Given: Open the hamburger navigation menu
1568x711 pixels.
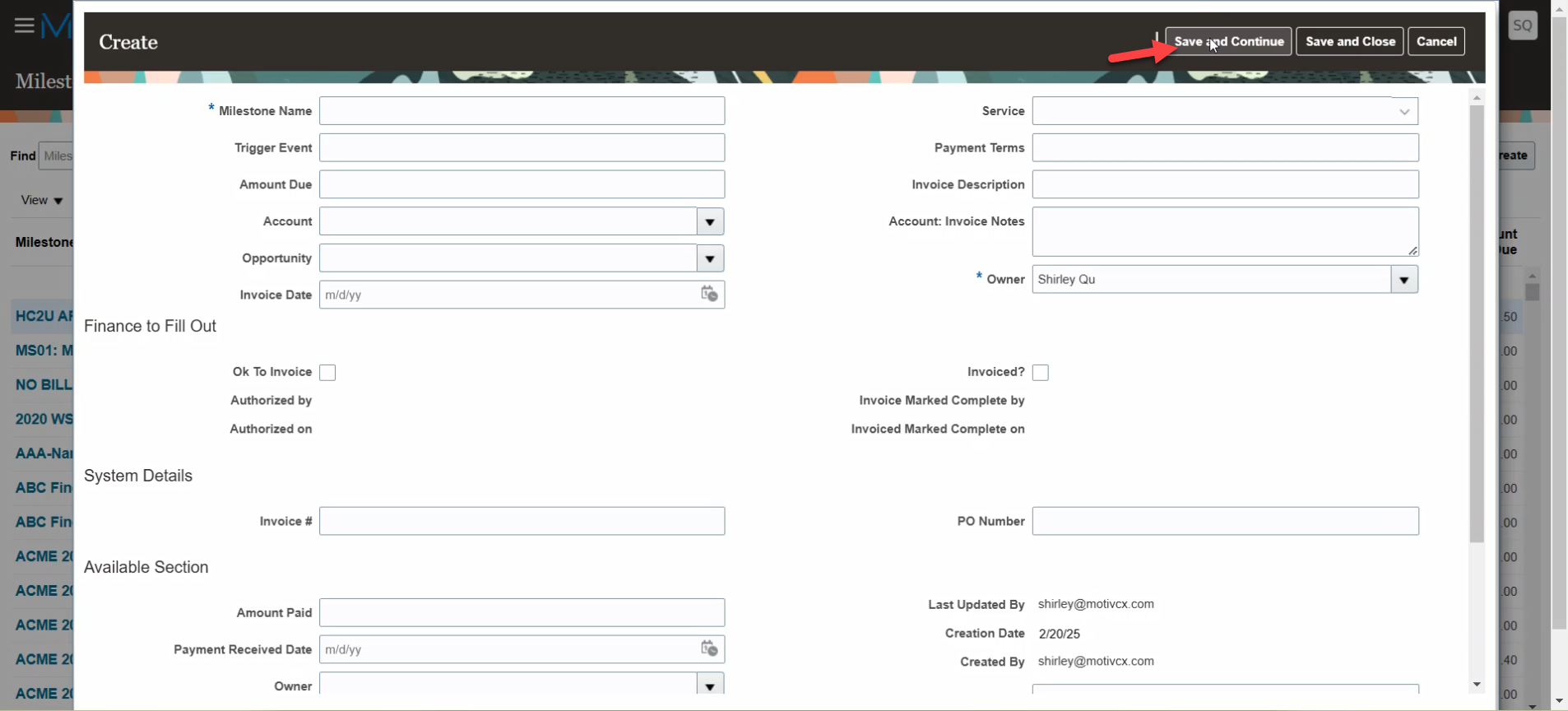Looking at the screenshot, I should [x=25, y=26].
